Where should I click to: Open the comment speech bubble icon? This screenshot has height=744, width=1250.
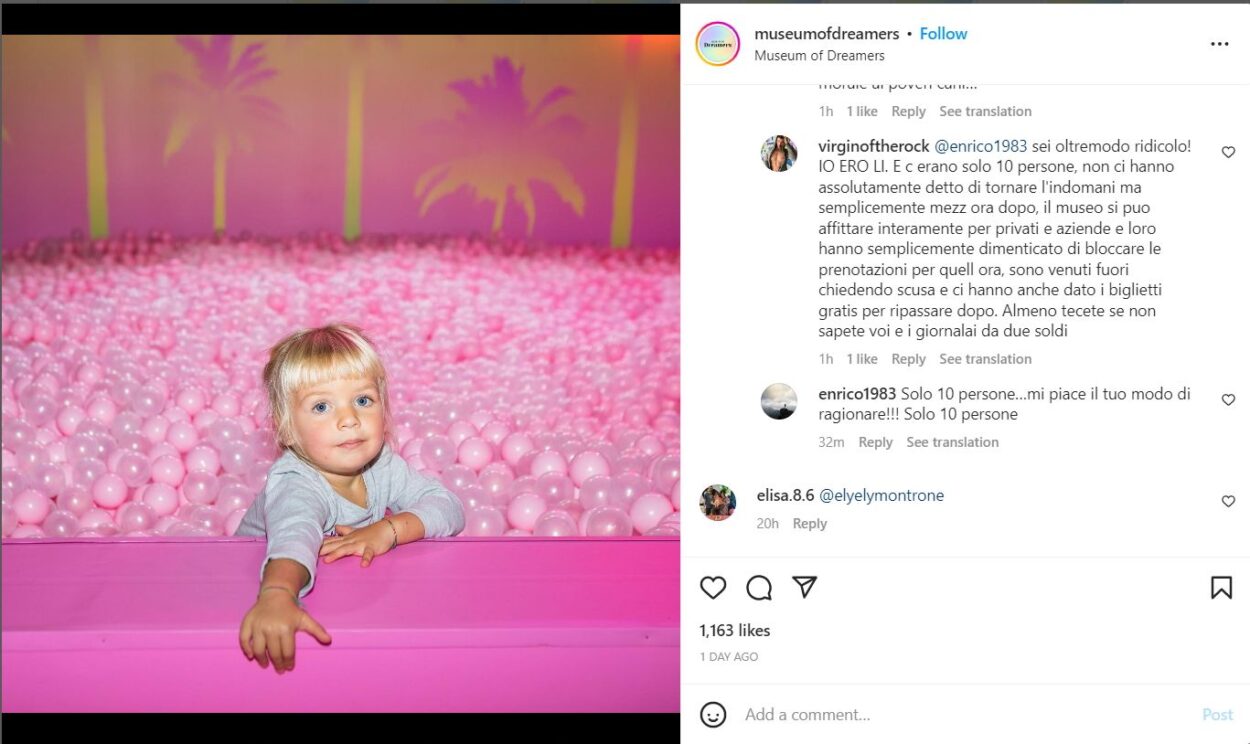click(x=759, y=588)
